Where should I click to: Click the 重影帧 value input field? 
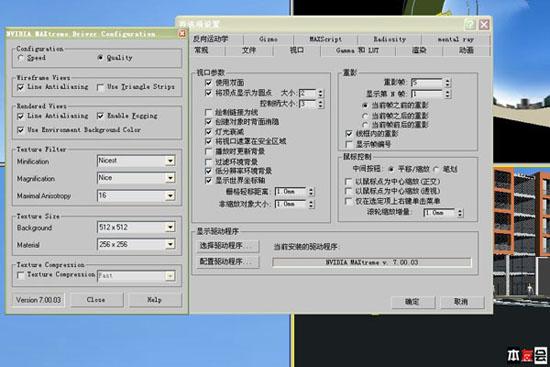point(427,83)
